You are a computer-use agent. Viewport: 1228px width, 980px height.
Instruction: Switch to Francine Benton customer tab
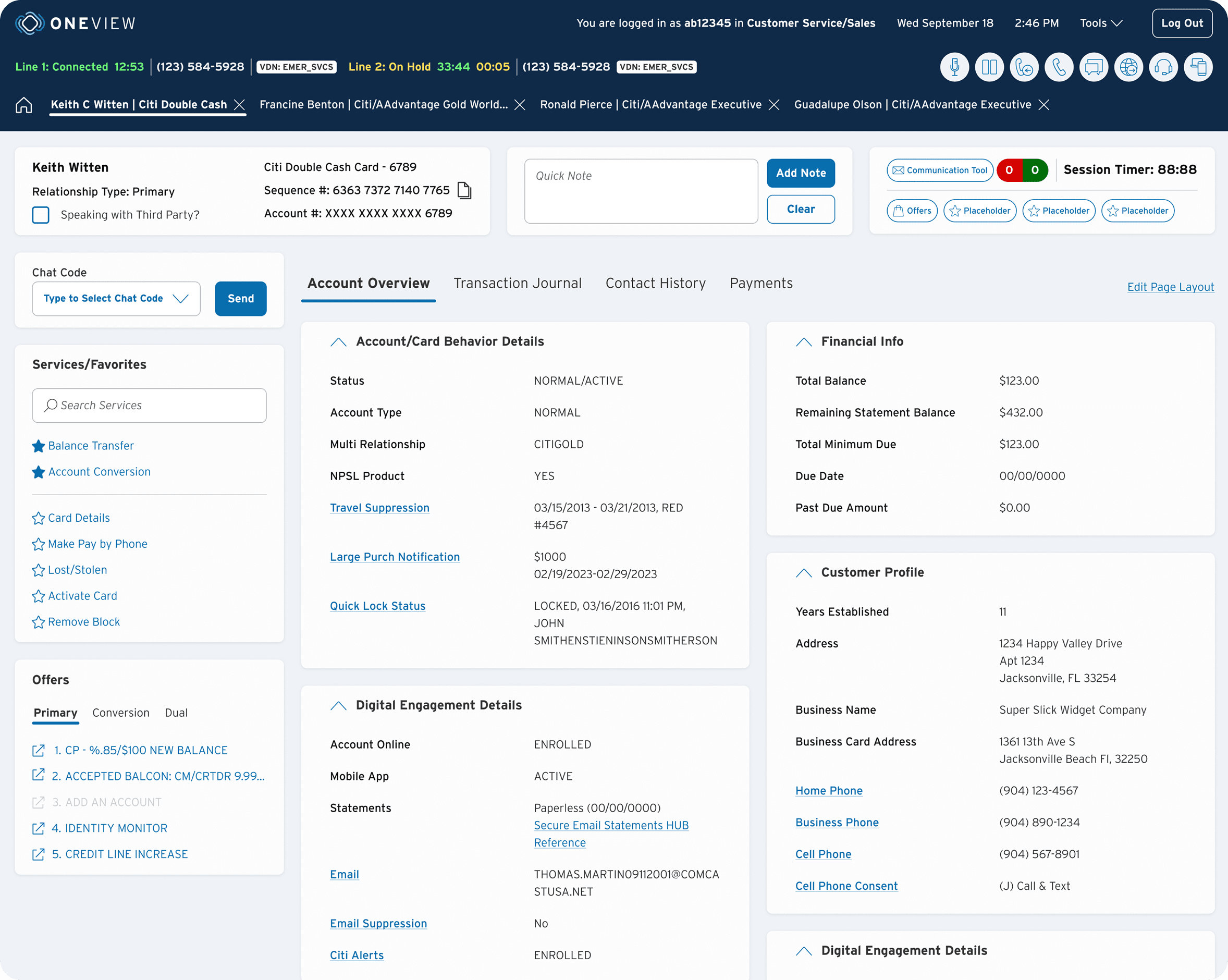383,105
